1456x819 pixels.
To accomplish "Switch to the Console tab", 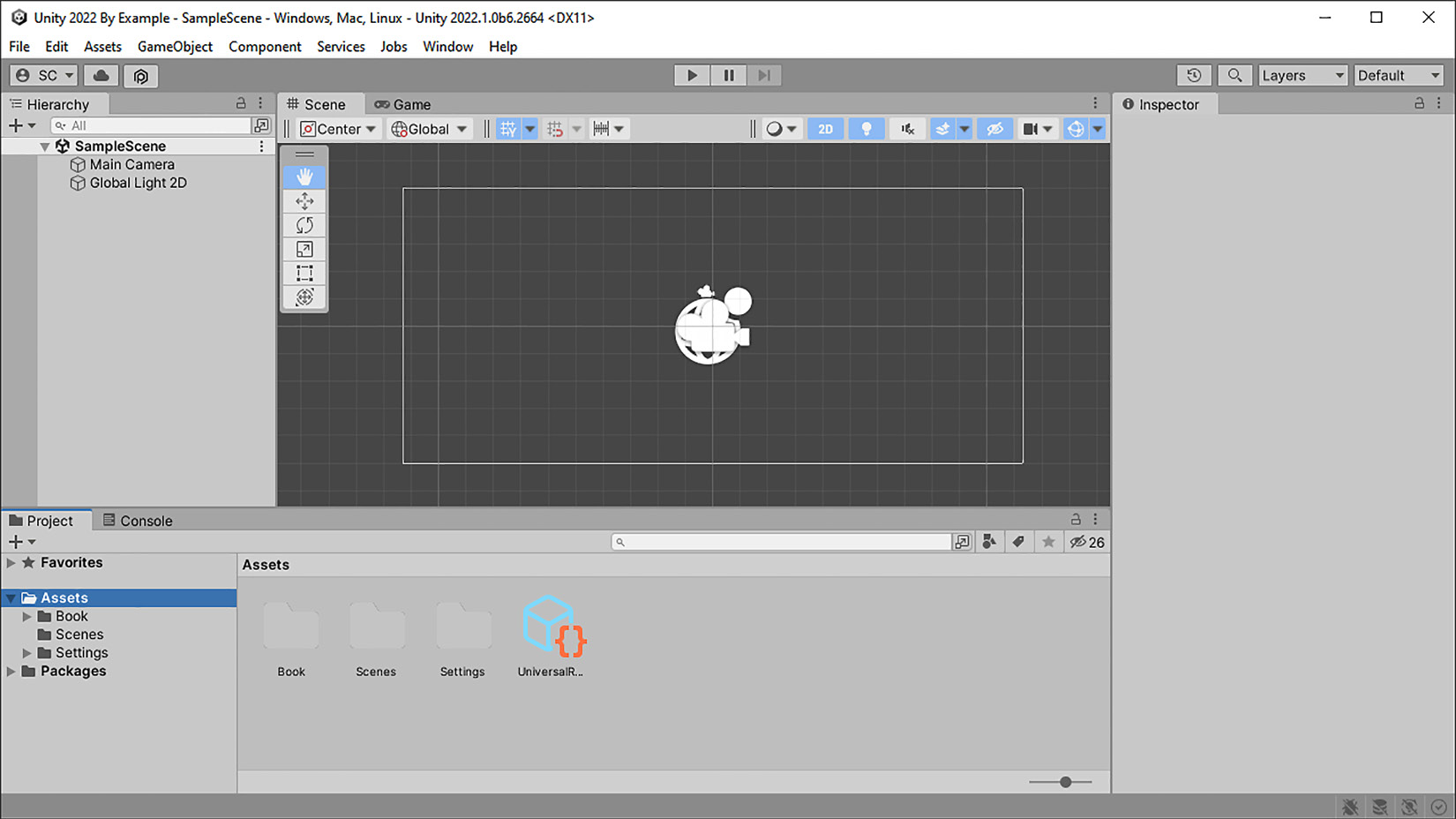I will [138, 521].
